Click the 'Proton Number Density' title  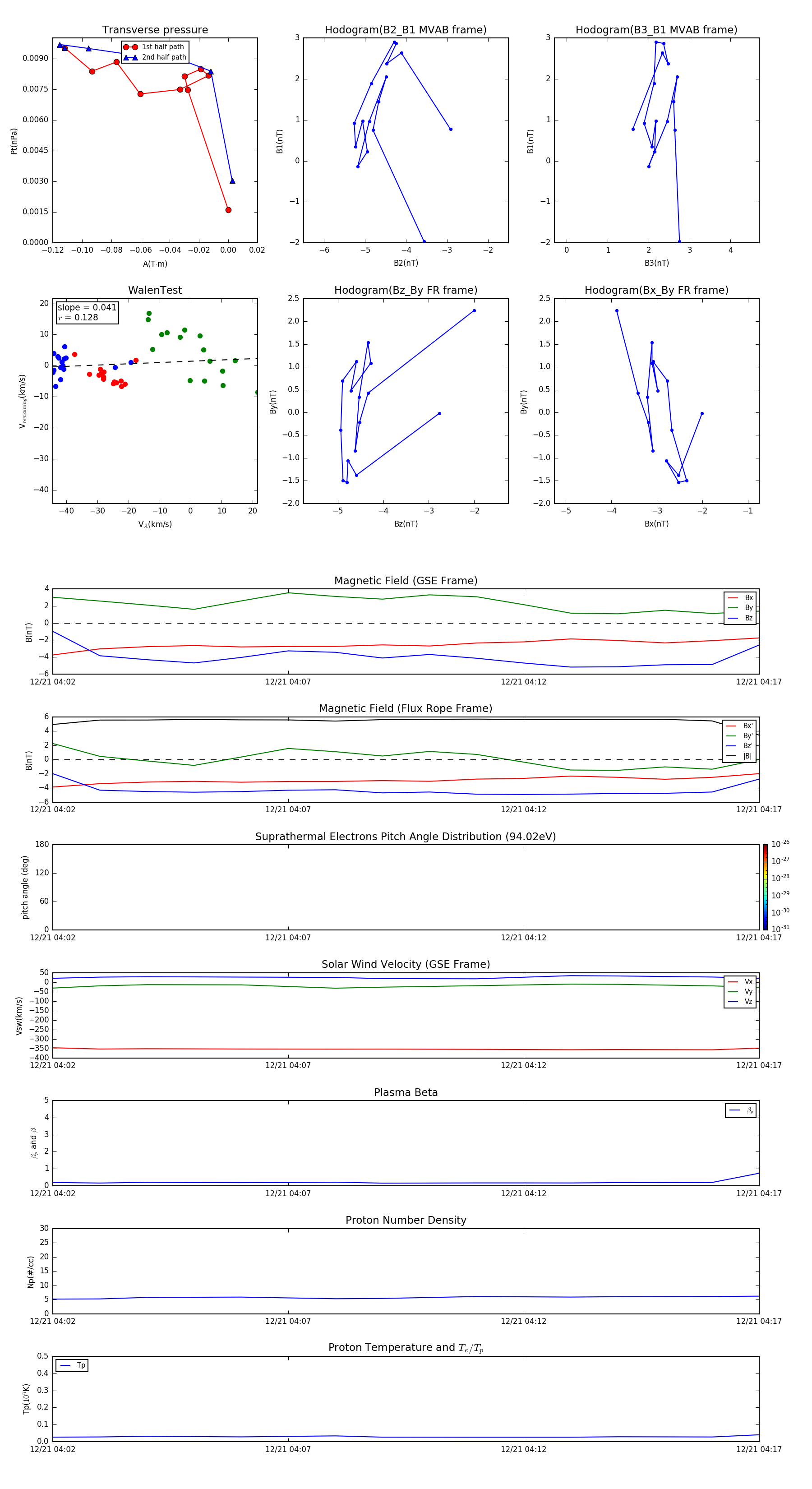(x=406, y=1220)
